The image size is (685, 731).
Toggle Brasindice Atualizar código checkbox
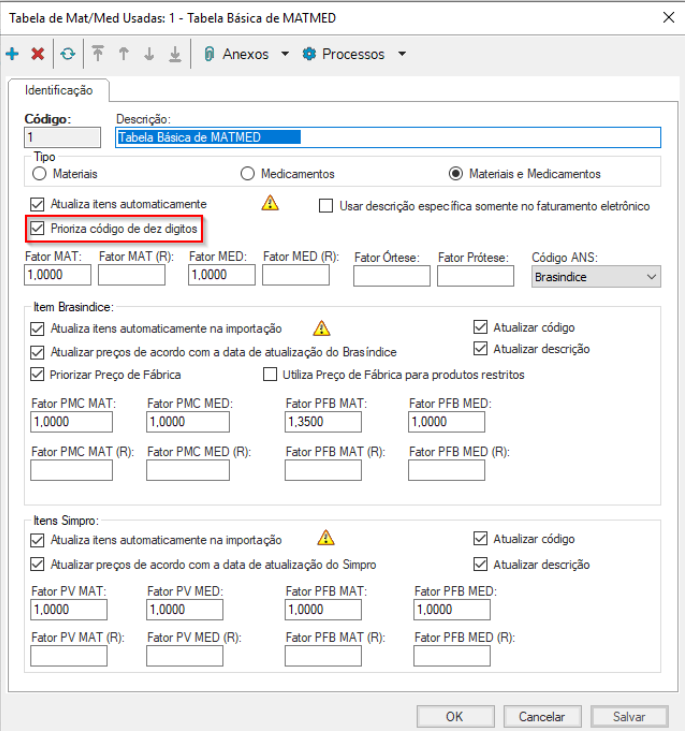(x=480, y=327)
